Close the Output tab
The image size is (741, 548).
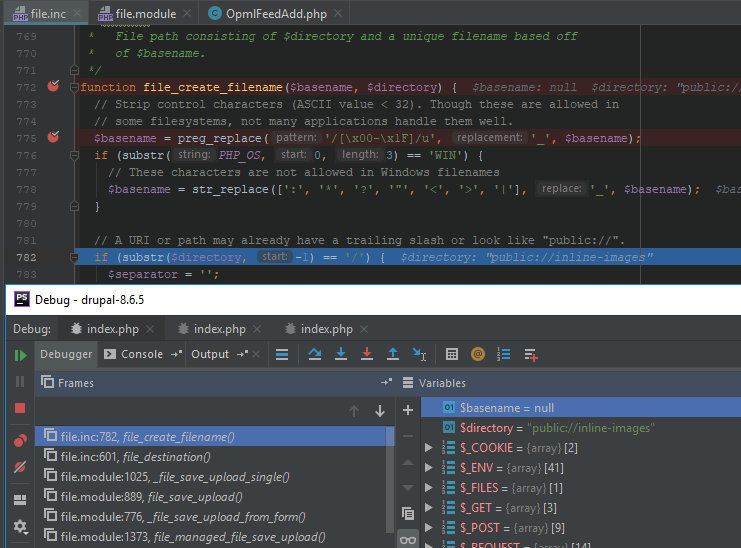(256, 354)
